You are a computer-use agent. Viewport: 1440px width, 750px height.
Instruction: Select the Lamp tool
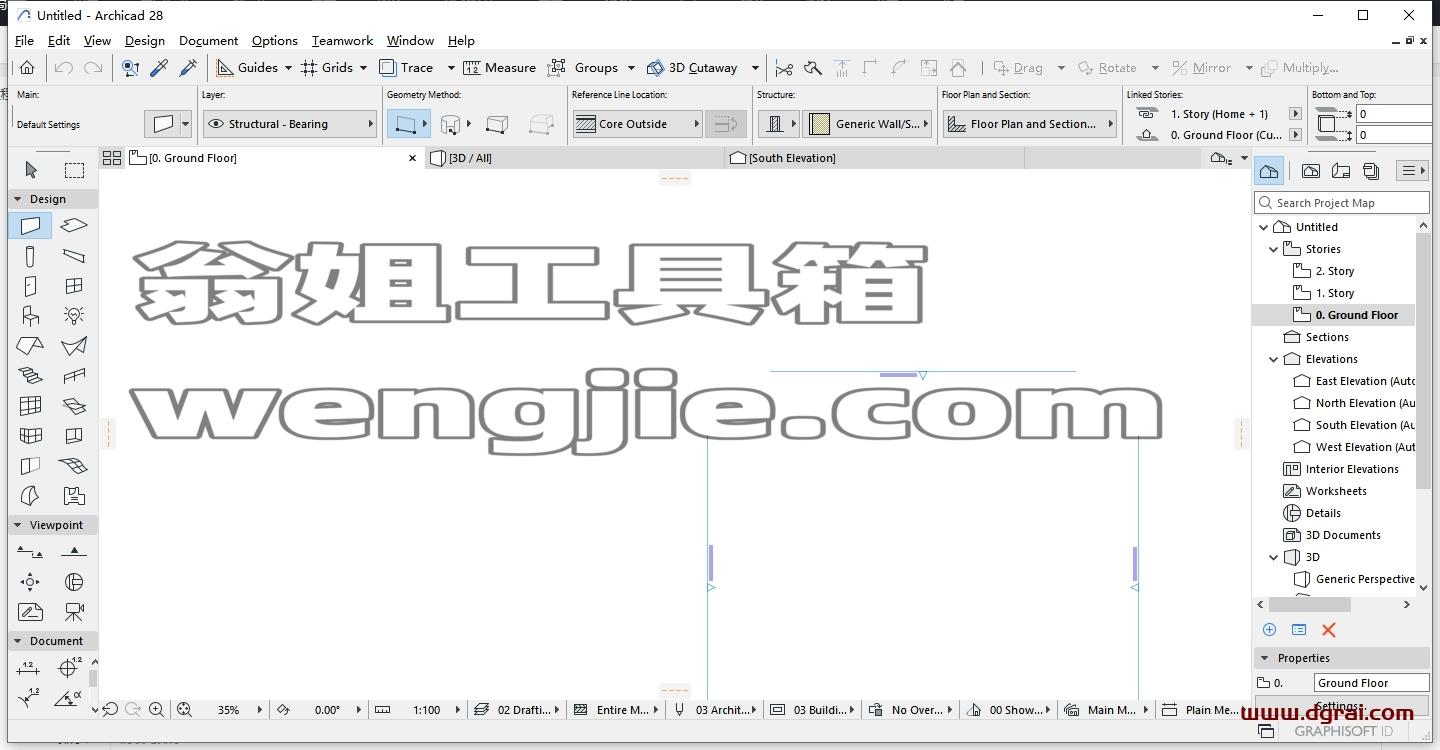coord(74,316)
